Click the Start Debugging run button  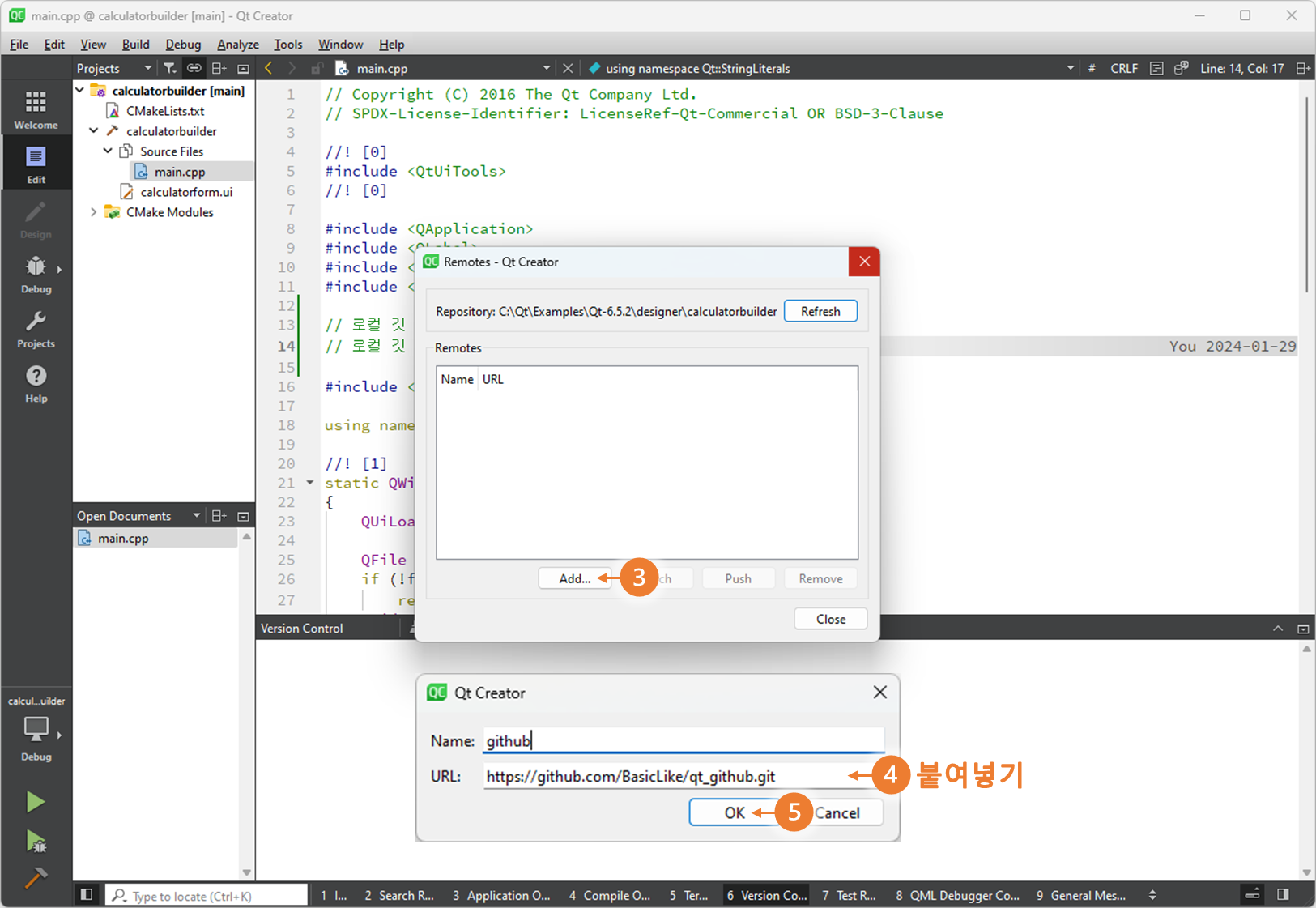coord(36,842)
